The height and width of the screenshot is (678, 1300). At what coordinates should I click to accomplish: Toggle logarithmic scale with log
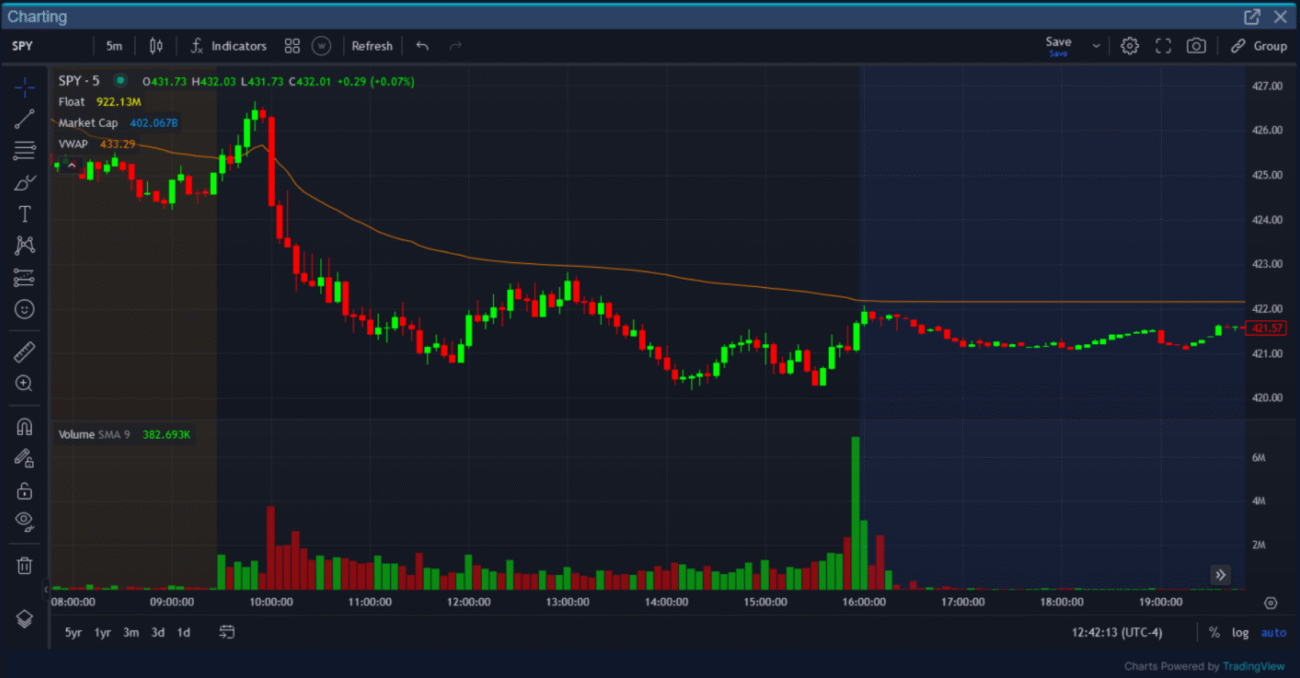[x=1240, y=632]
